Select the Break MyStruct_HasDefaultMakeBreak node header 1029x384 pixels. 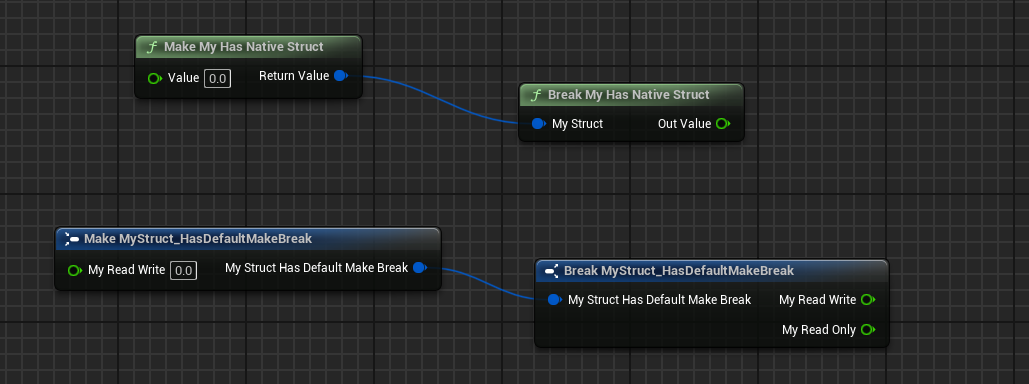pyautogui.click(x=711, y=270)
